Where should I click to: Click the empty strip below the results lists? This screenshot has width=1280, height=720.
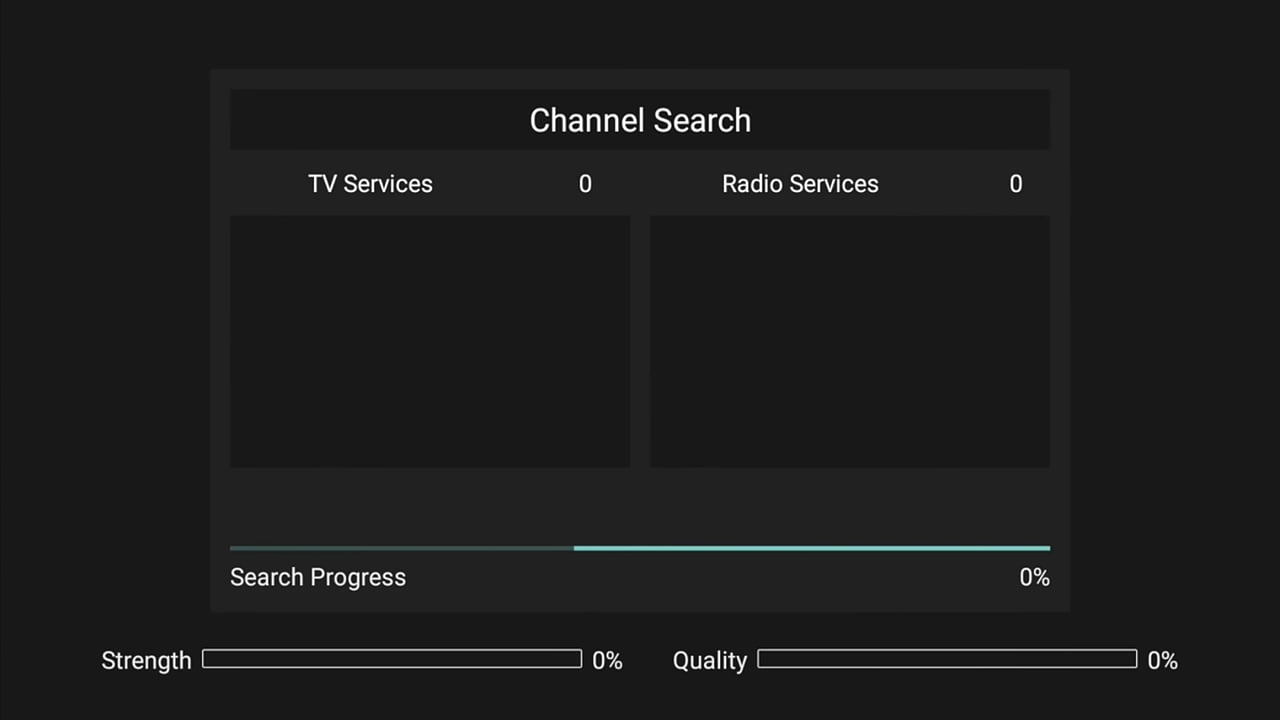[640, 500]
